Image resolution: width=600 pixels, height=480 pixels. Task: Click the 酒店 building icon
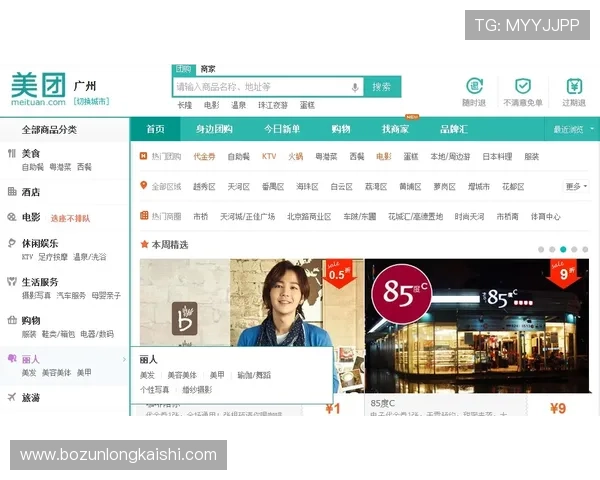12,191
